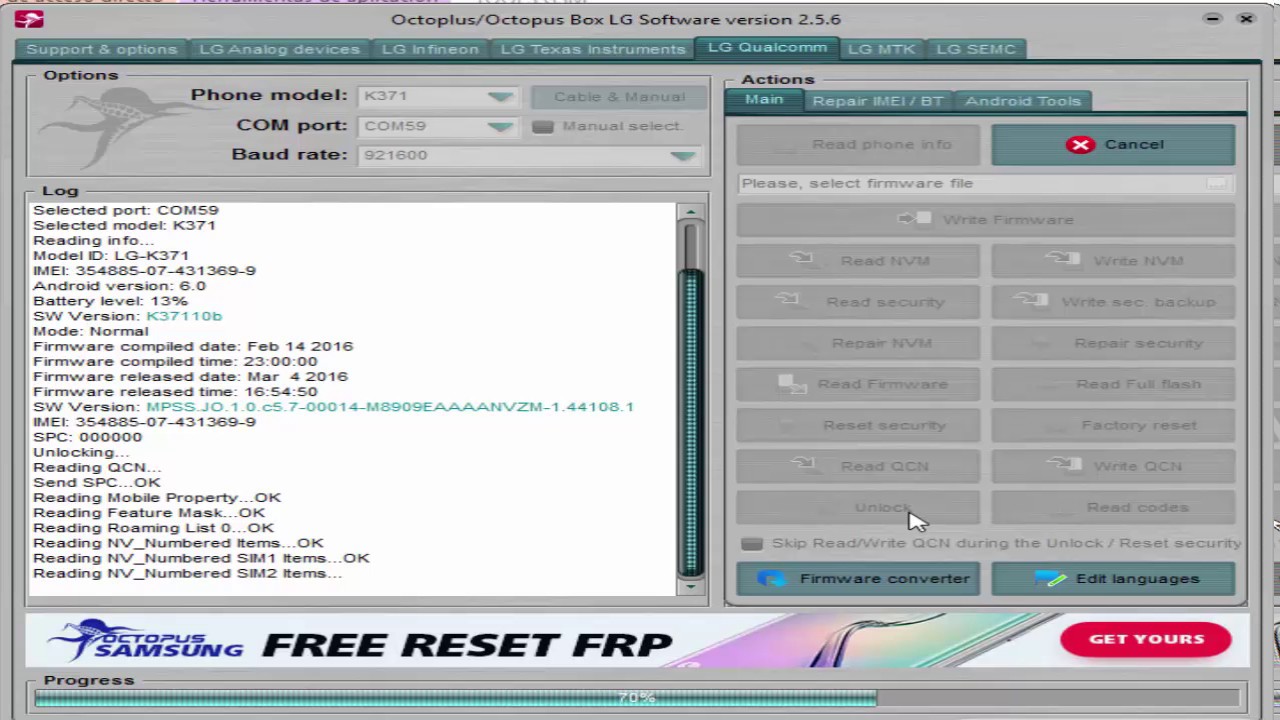
Task: Click the Reset security button
Action: pos(858,425)
